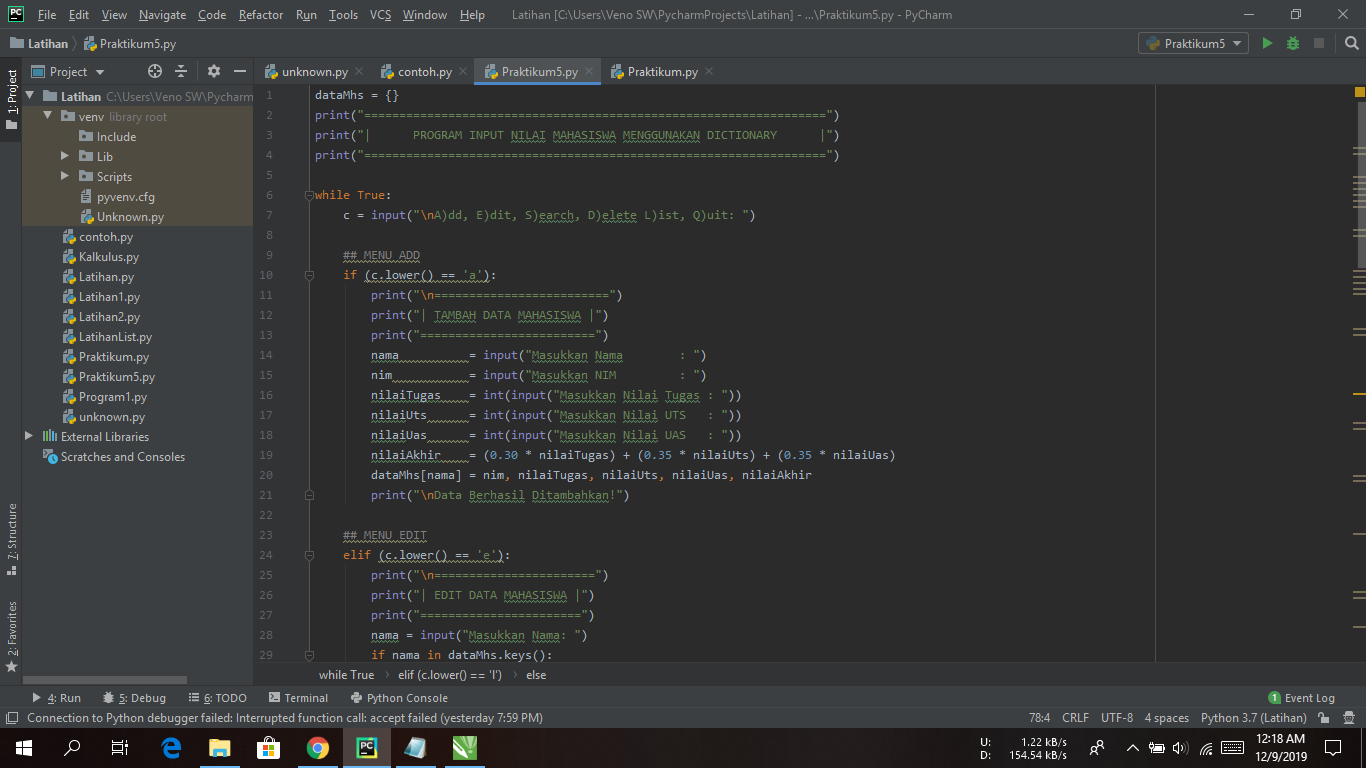Run the Praktikum5 configuration

coord(1267,44)
